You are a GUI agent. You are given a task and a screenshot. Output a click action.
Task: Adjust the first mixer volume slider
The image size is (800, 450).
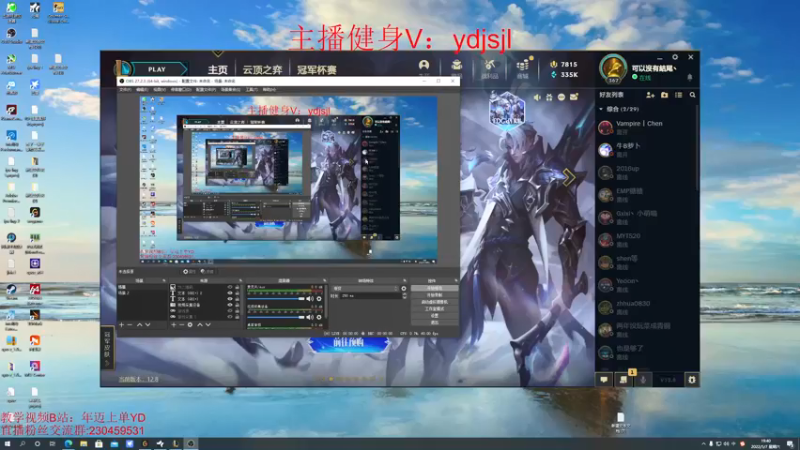point(276,298)
